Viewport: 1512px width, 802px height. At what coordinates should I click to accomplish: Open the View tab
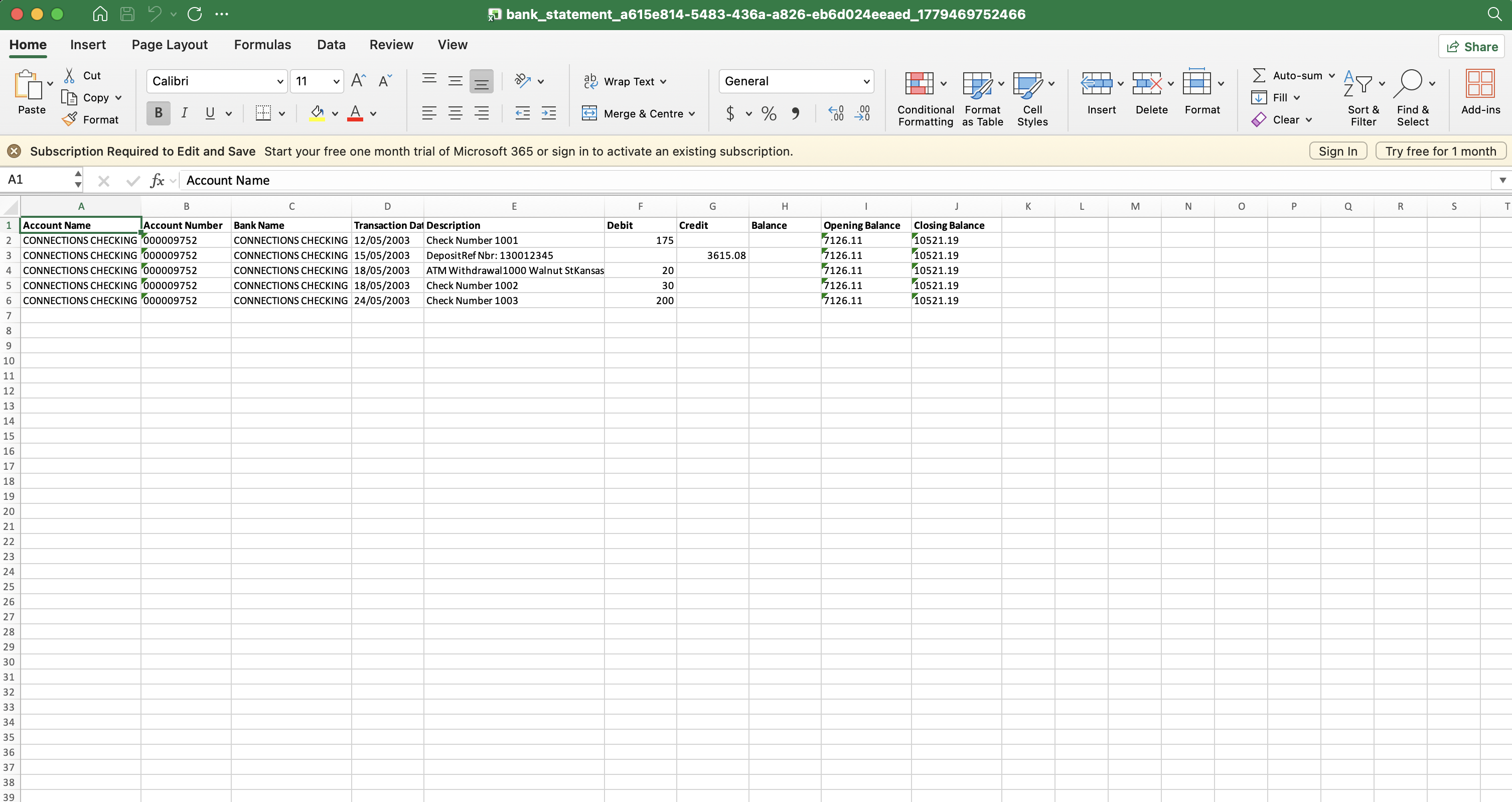[x=452, y=45]
